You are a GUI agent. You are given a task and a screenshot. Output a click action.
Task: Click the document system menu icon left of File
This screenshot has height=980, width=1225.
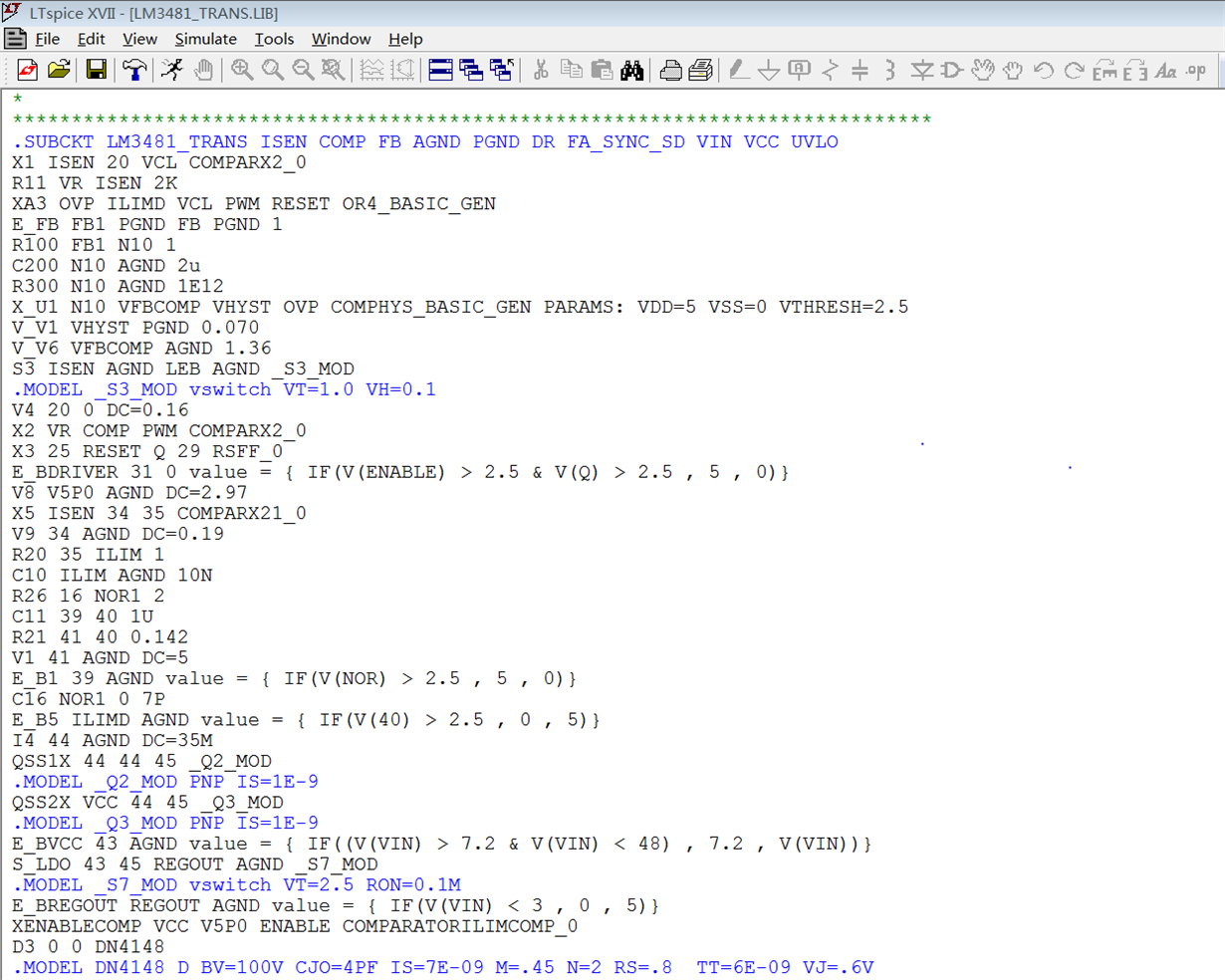tap(15, 39)
